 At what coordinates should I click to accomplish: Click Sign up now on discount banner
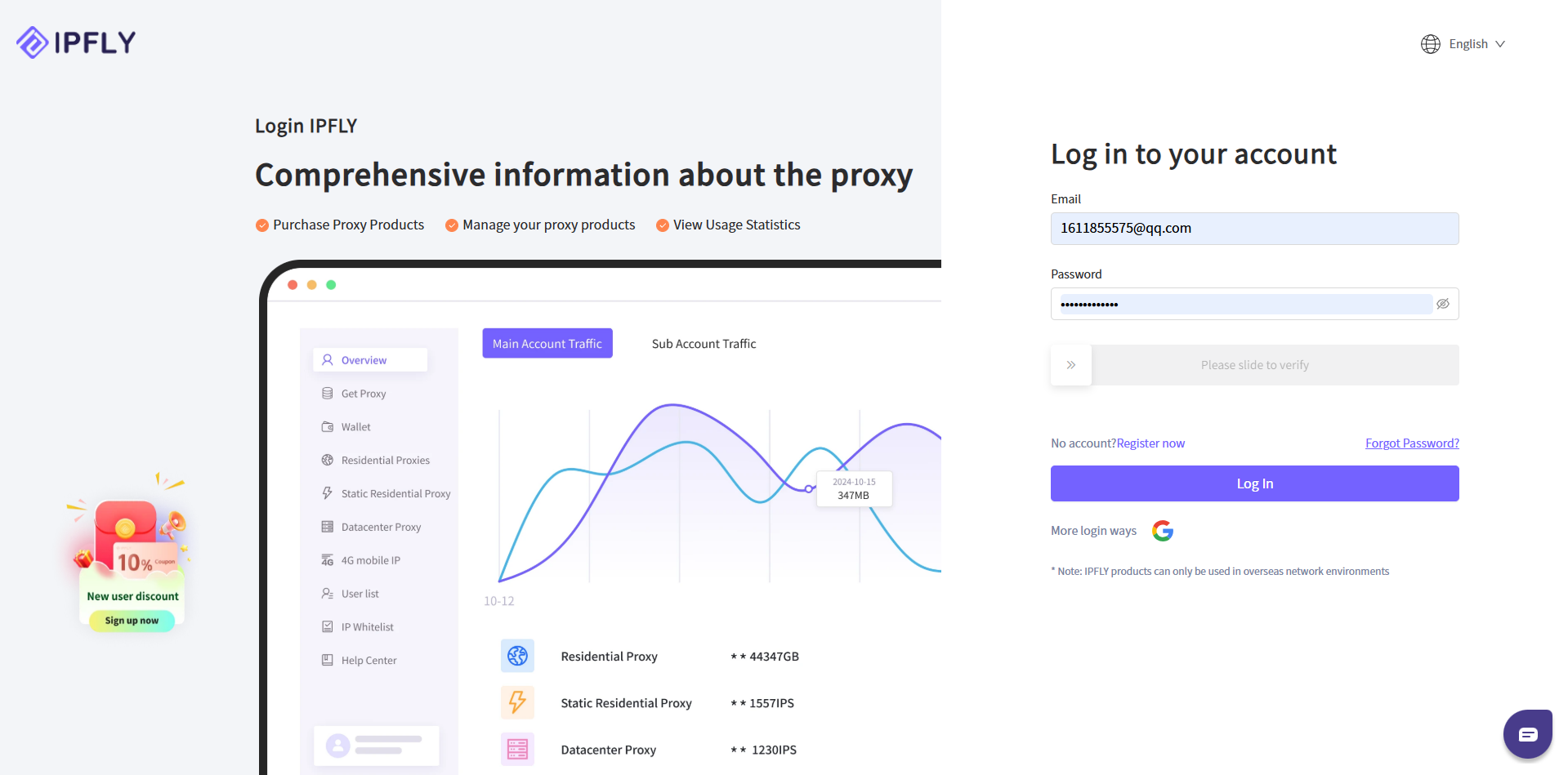tap(132, 621)
